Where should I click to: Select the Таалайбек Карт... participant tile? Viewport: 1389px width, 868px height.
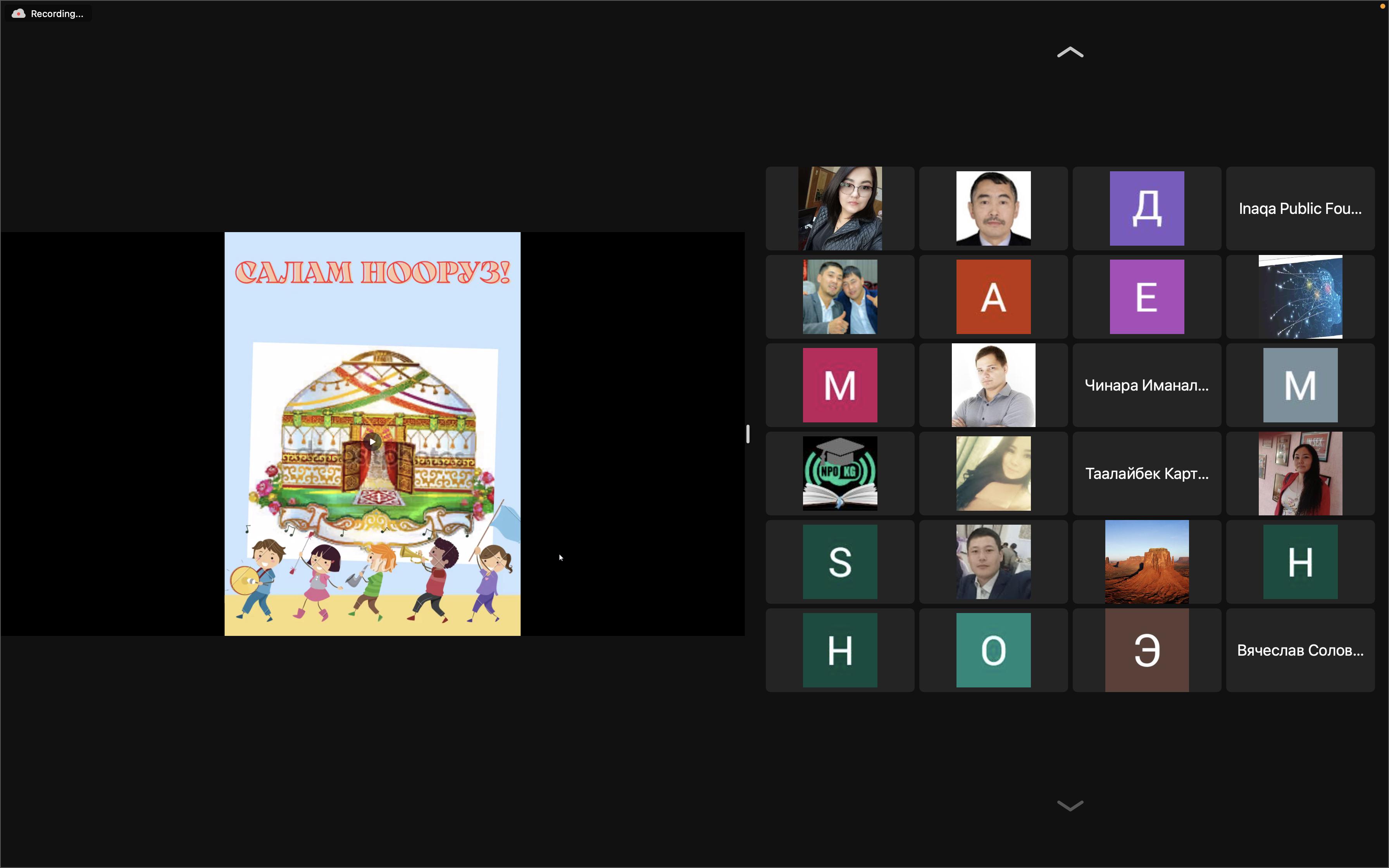(1147, 474)
